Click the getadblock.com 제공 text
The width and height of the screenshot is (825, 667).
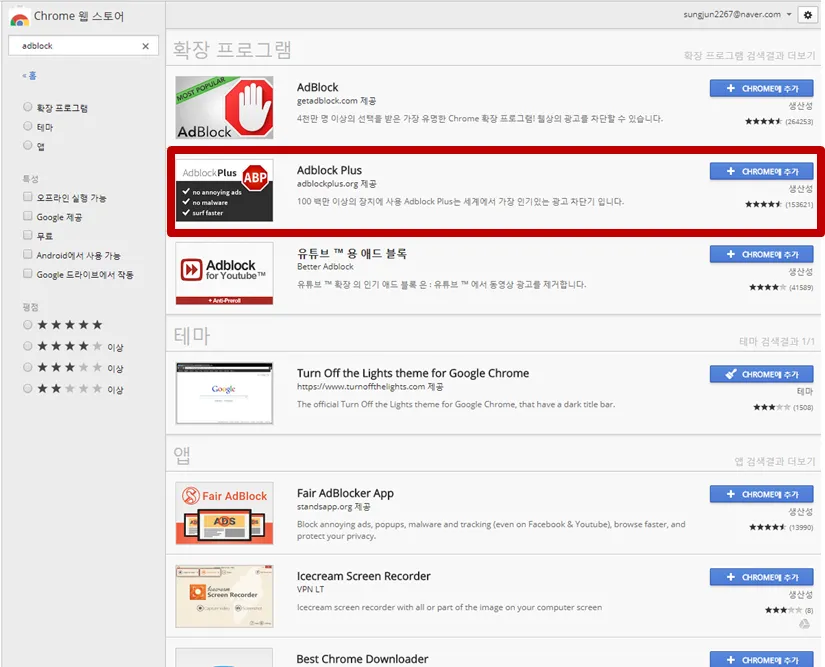tap(336, 101)
